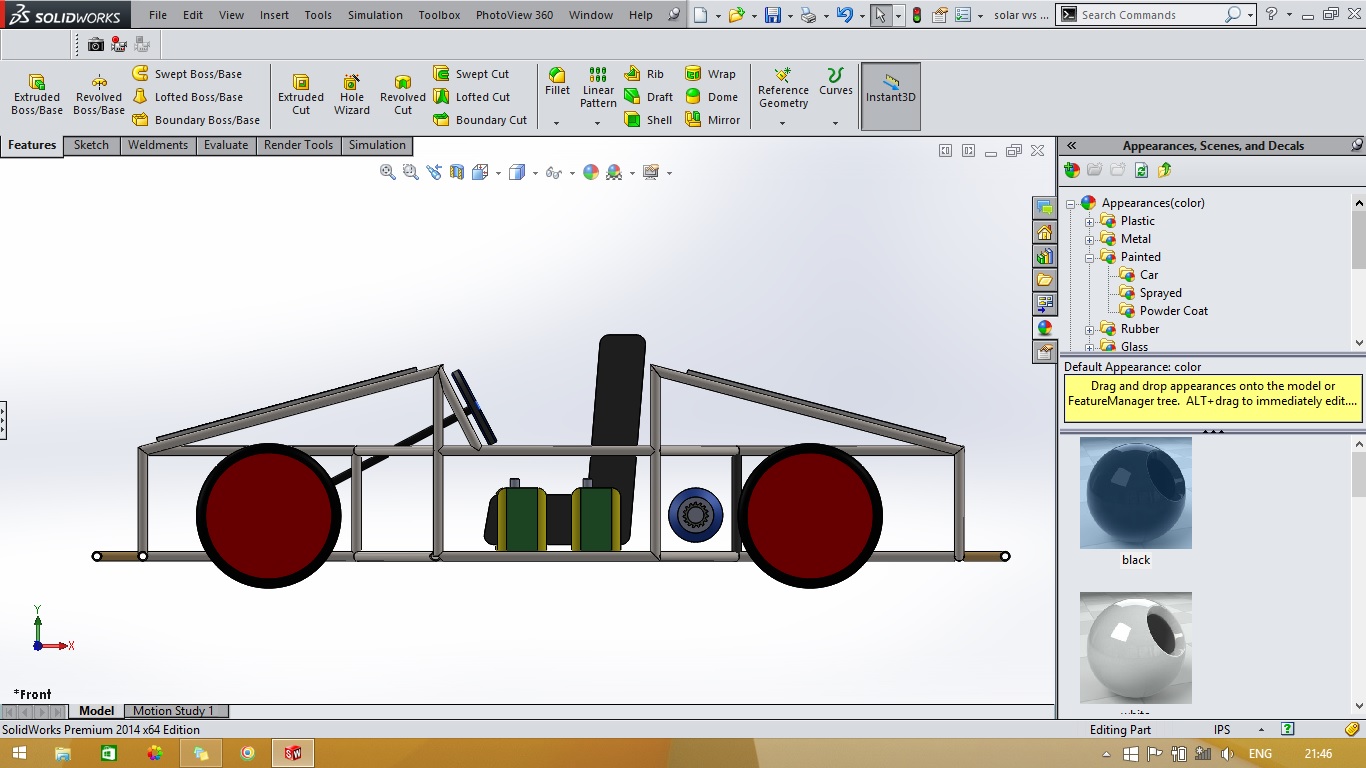Collapse the Painted appearances folder
This screenshot has height=768, width=1366.
click(1089, 257)
